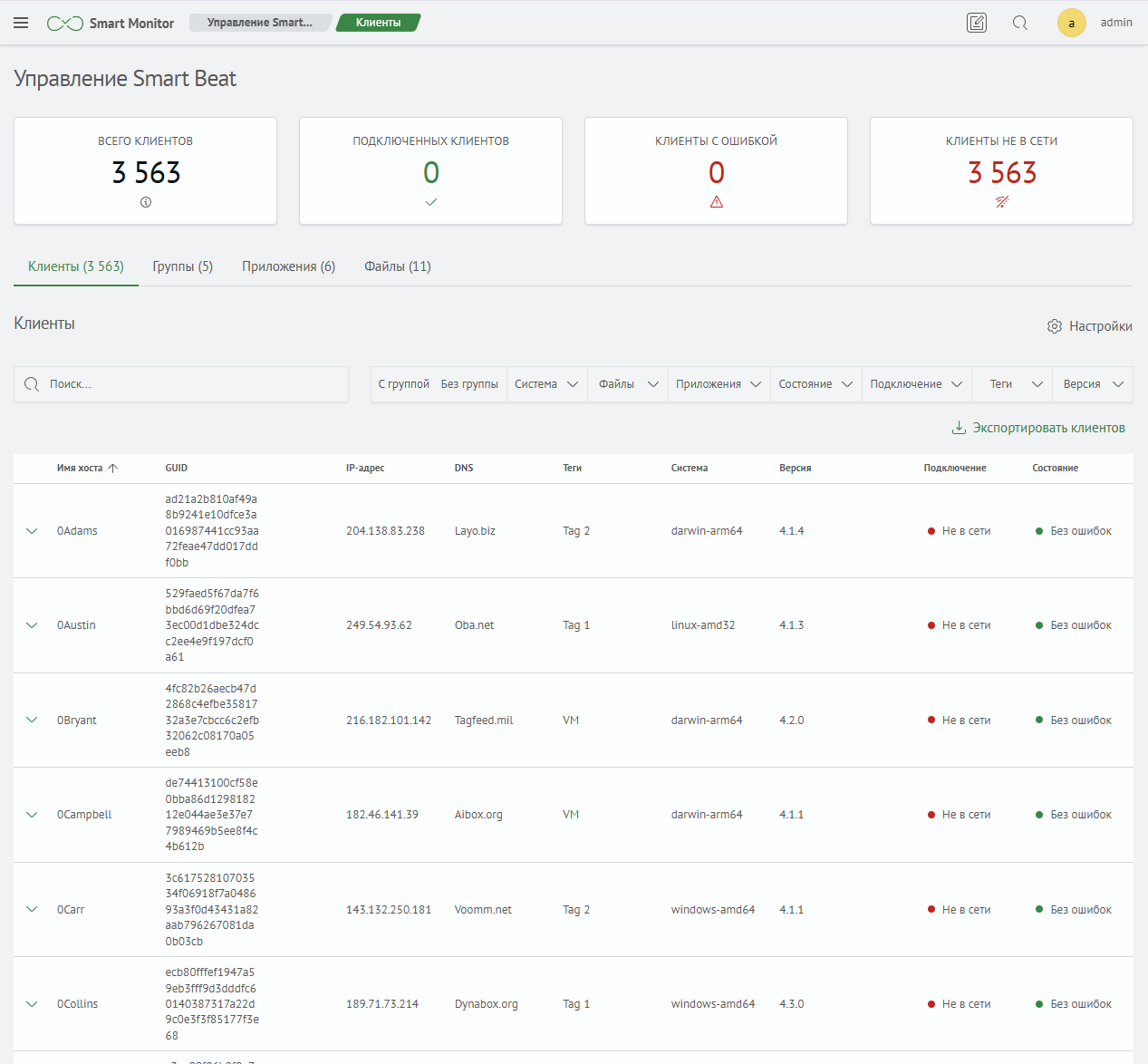Switch to the Группы (5) tab

[x=183, y=266]
